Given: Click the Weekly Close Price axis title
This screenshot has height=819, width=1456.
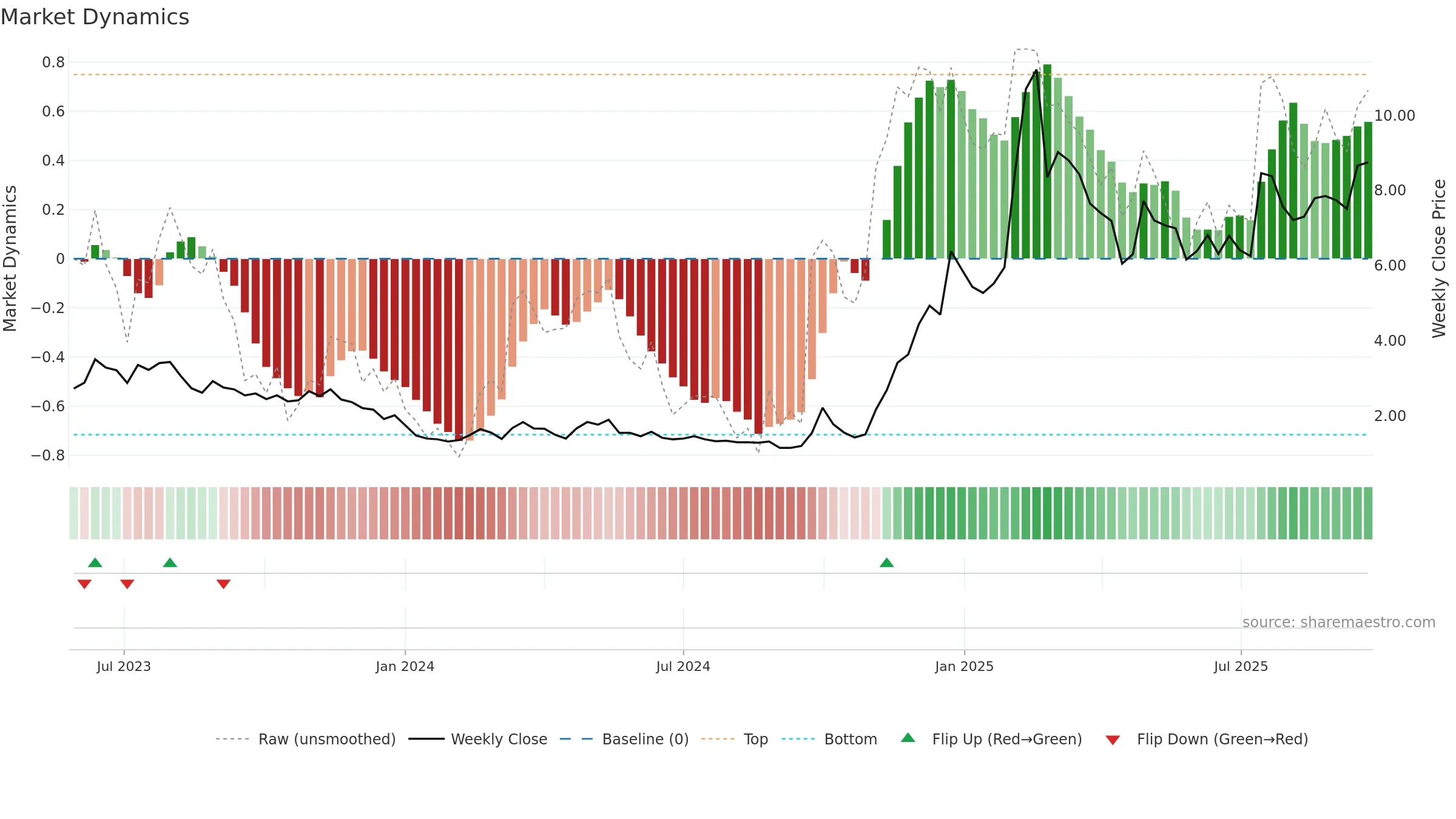Looking at the screenshot, I should tap(1439, 258).
